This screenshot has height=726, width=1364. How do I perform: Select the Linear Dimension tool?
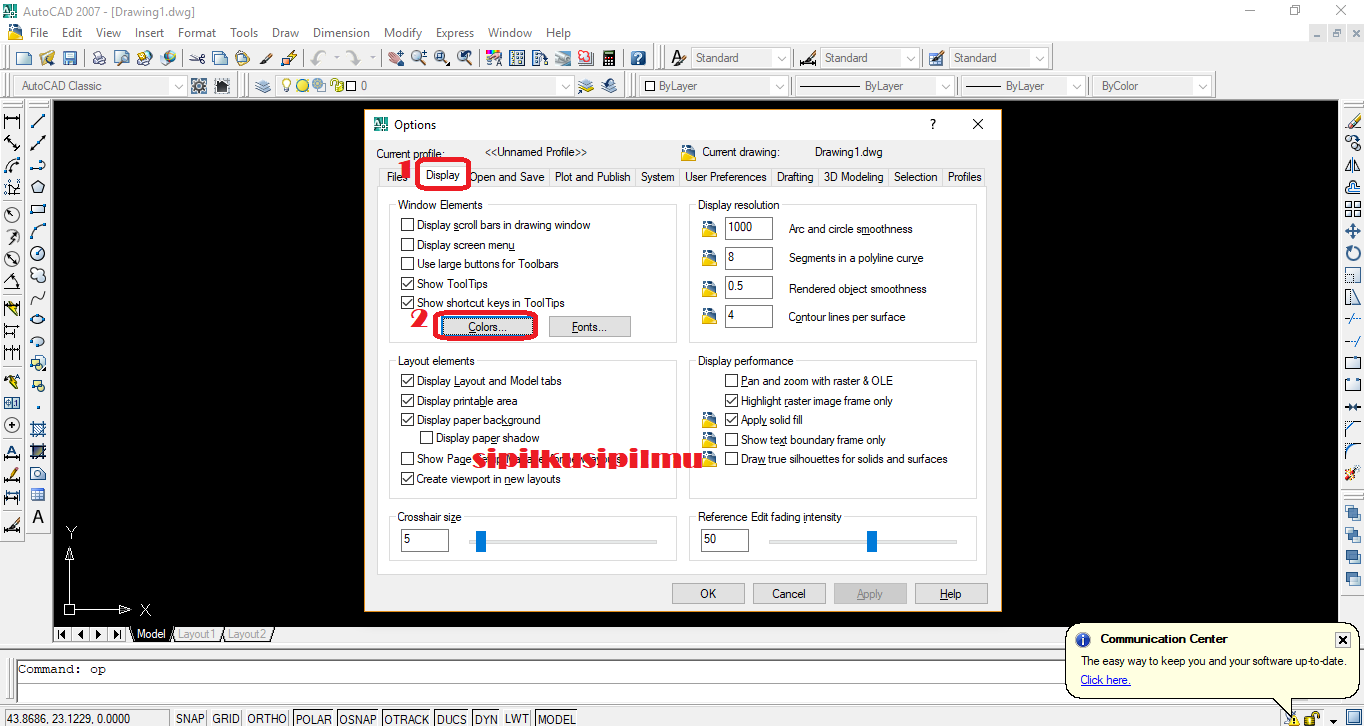coord(12,121)
